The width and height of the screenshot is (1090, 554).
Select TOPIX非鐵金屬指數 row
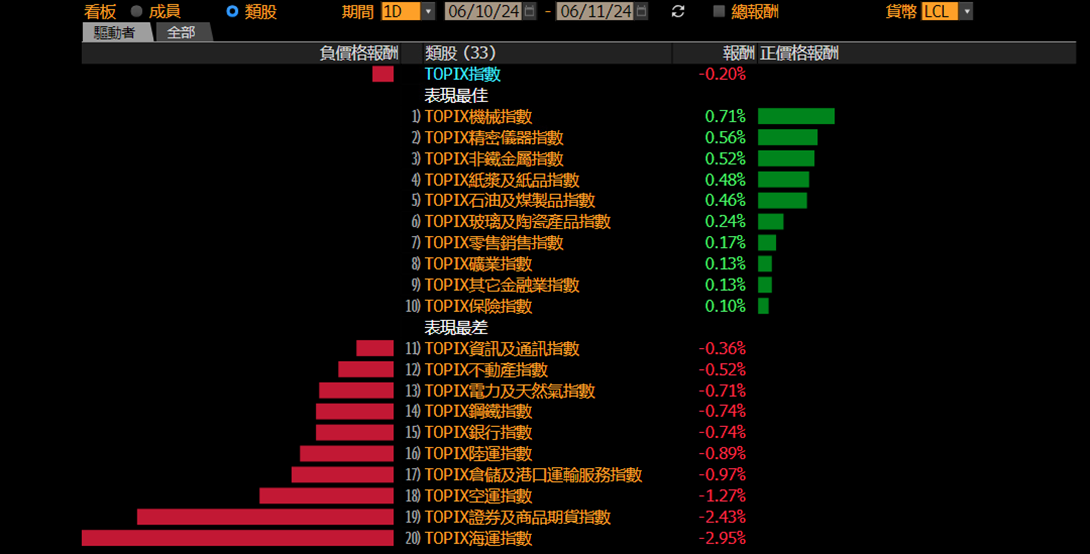point(494,158)
